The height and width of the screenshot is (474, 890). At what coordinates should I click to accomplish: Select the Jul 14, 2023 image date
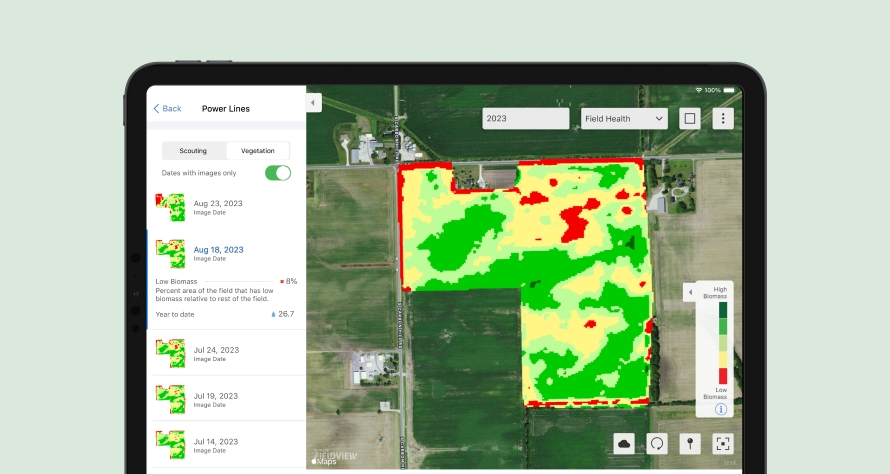tap(216, 442)
